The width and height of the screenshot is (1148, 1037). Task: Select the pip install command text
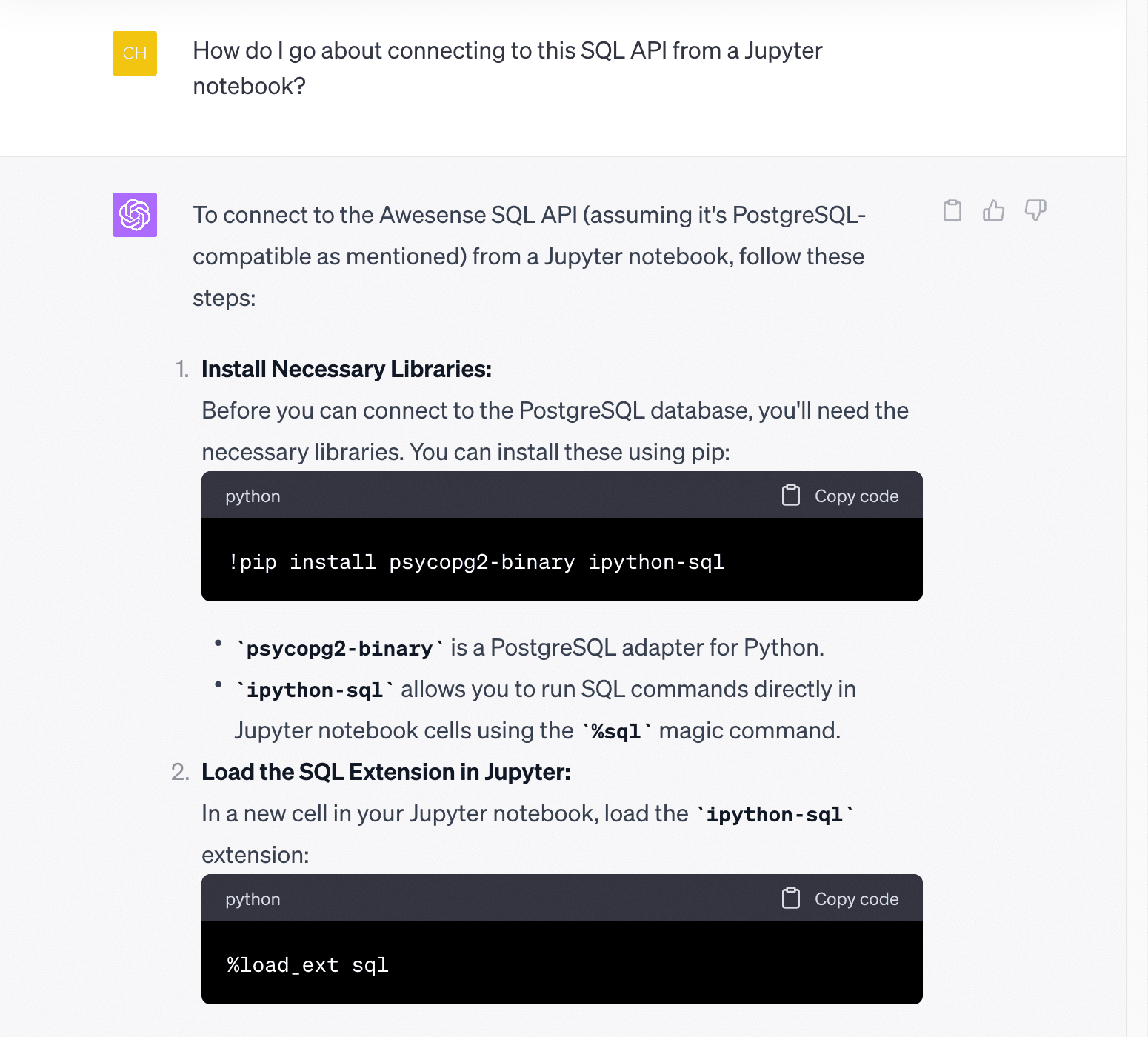coord(477,561)
